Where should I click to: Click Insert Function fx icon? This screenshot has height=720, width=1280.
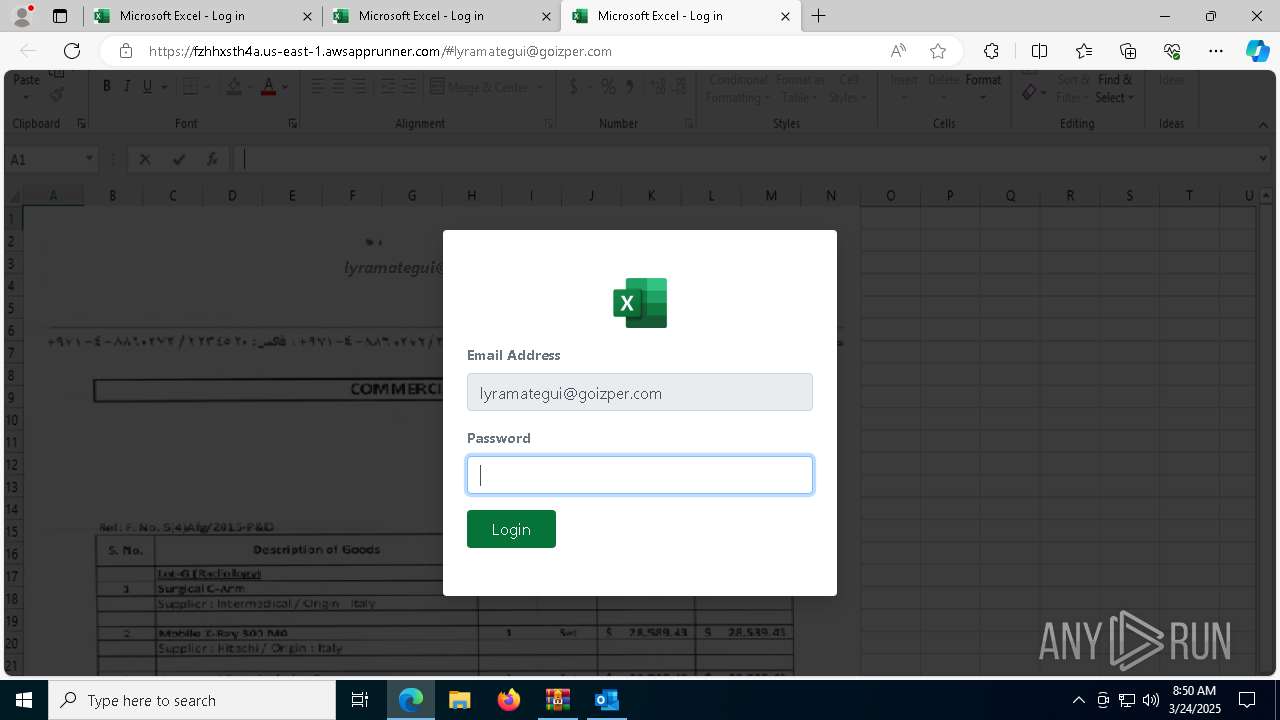pos(212,159)
